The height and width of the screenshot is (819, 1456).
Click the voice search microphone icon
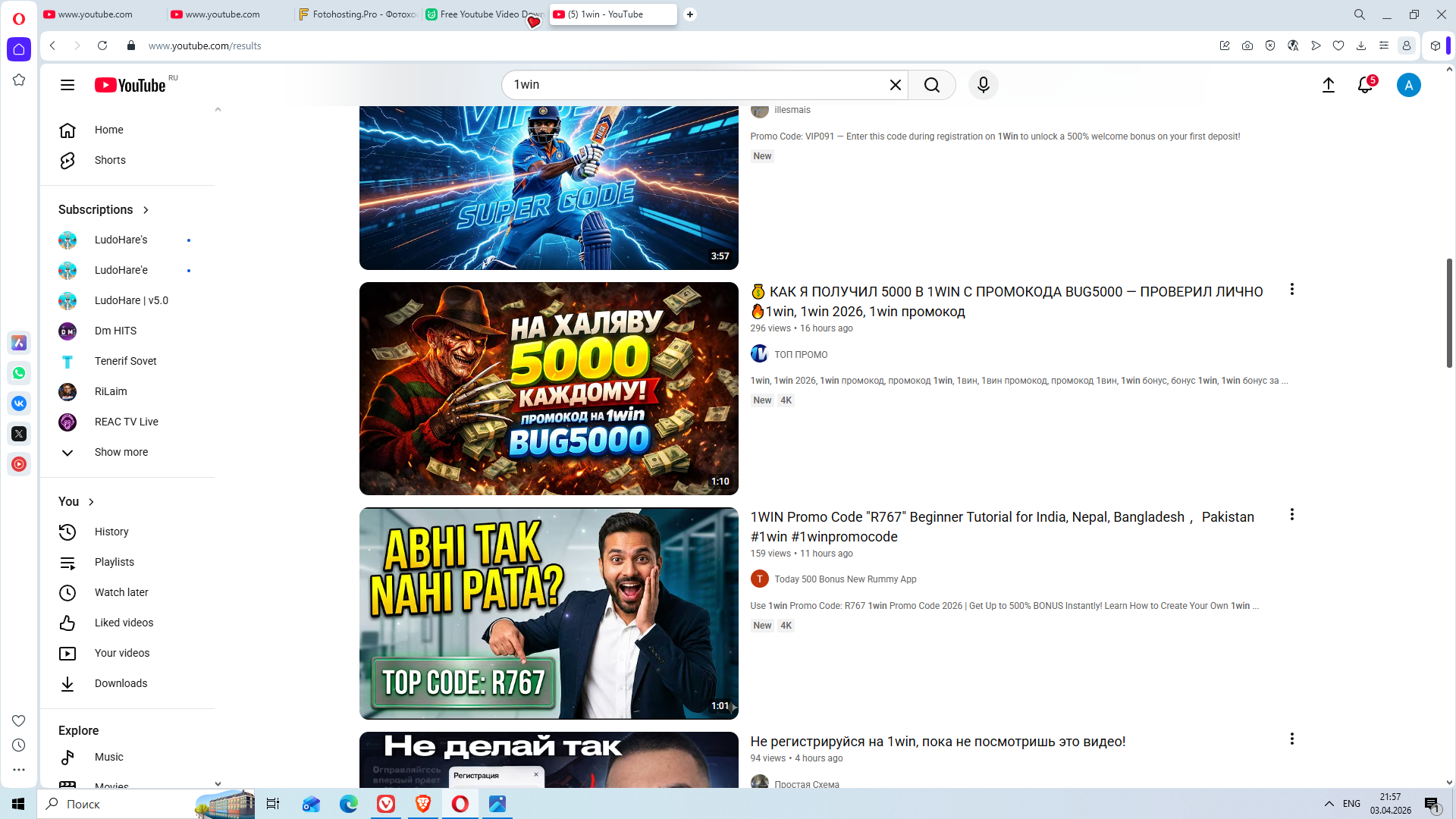[x=983, y=85]
